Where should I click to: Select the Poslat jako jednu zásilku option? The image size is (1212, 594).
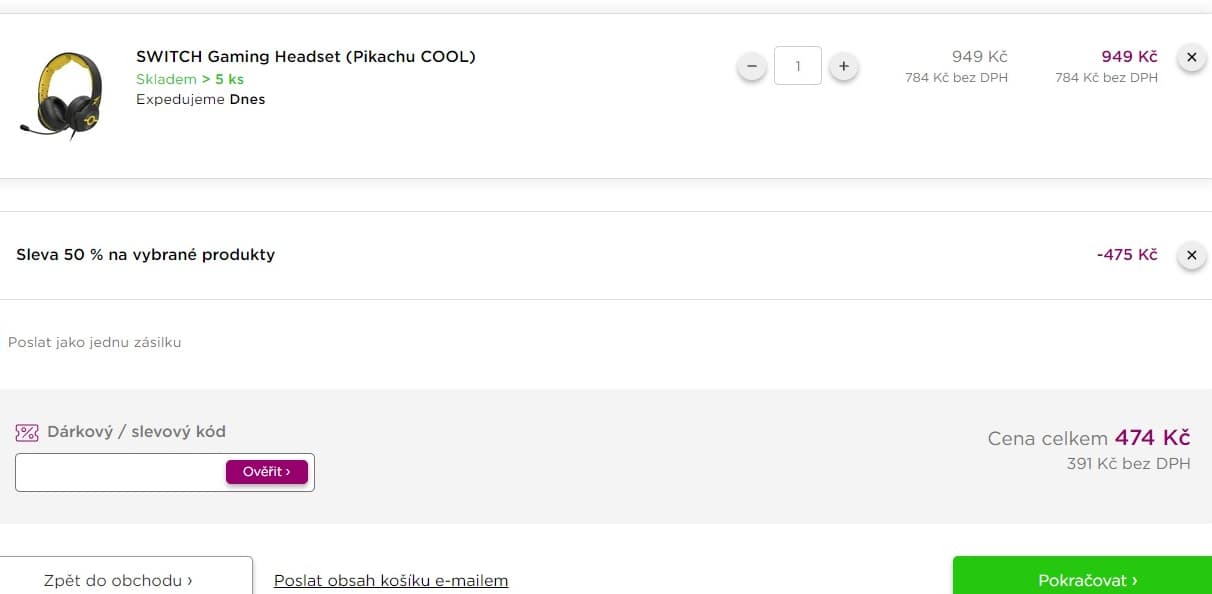tap(95, 342)
